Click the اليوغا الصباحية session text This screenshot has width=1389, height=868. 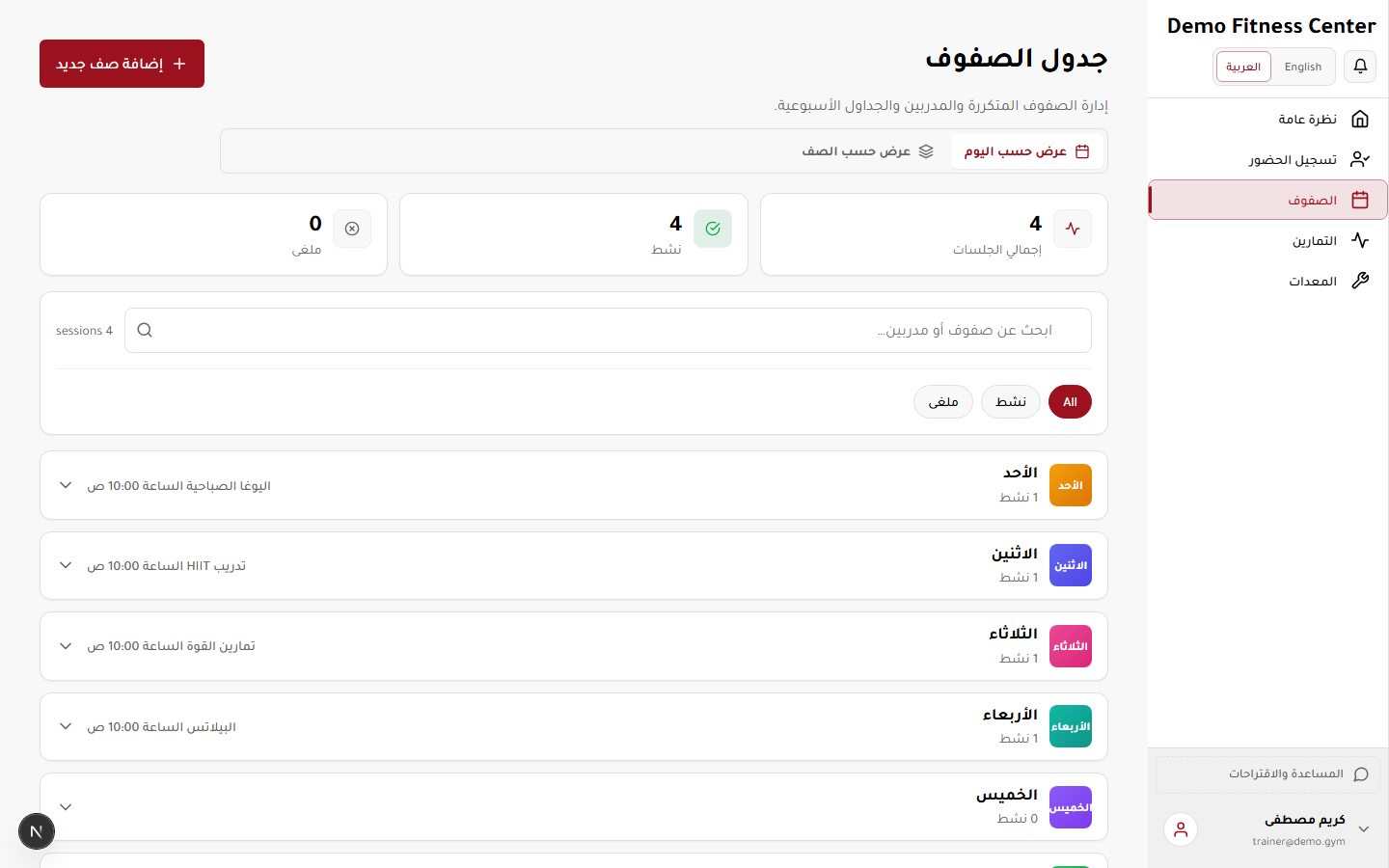click(x=179, y=485)
